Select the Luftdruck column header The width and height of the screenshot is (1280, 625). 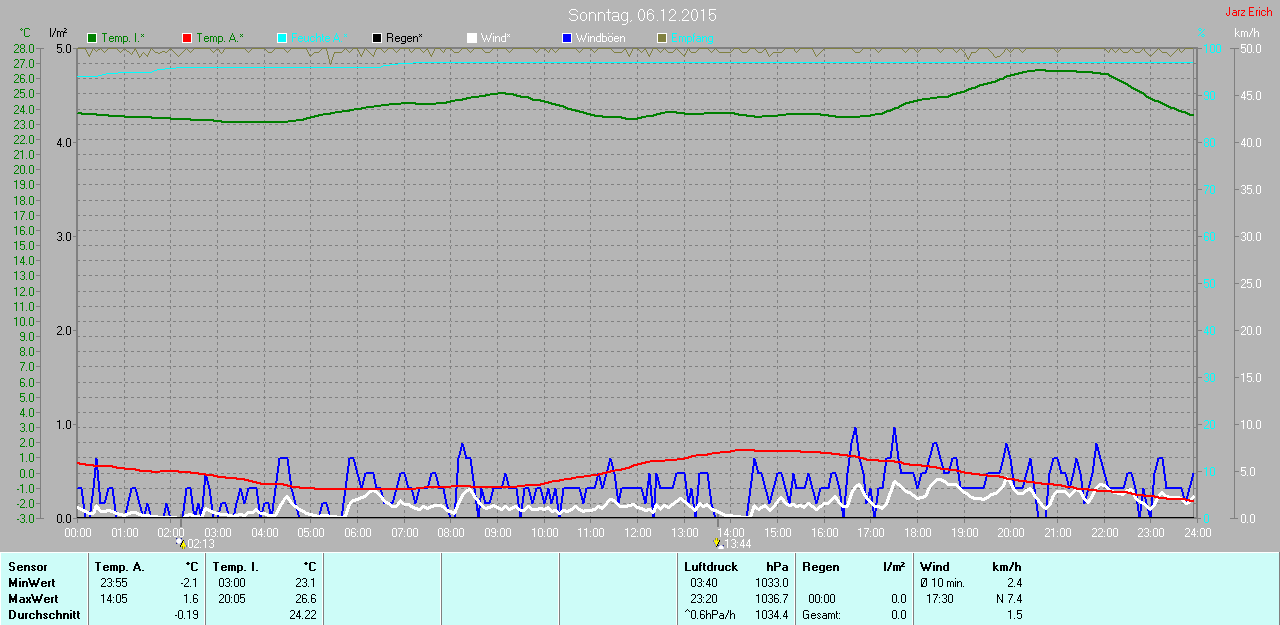coord(710,567)
